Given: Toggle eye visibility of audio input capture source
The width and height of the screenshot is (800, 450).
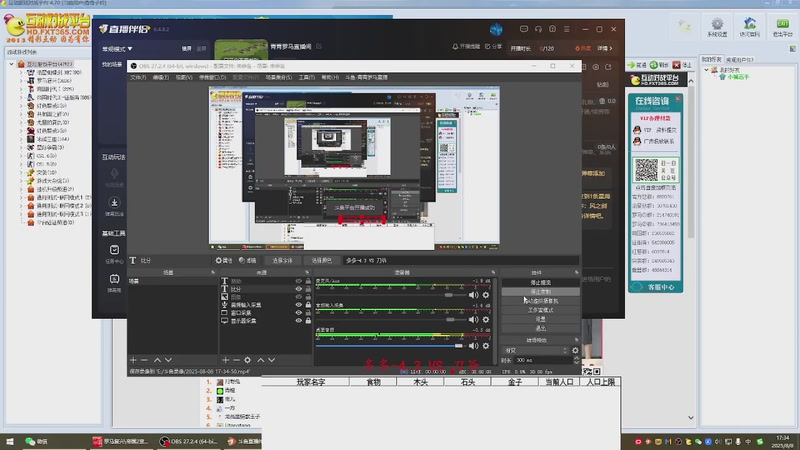Looking at the screenshot, I should [299, 305].
